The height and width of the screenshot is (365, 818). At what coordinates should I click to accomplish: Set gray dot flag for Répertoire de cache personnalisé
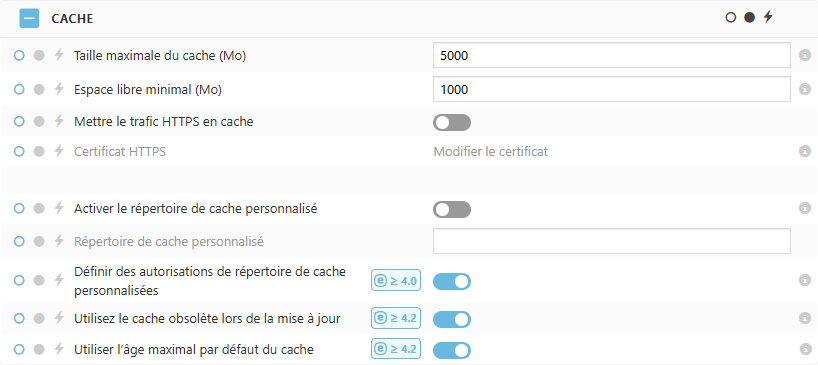[x=39, y=241]
